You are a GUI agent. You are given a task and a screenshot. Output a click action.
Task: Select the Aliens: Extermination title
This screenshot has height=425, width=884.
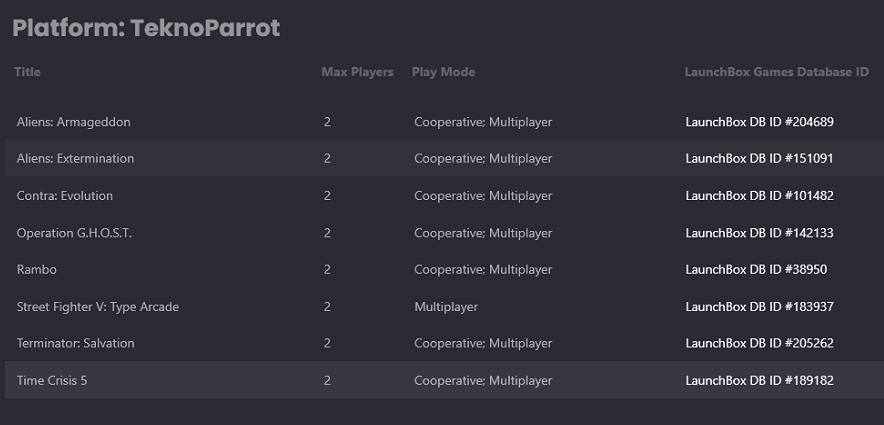(75, 159)
